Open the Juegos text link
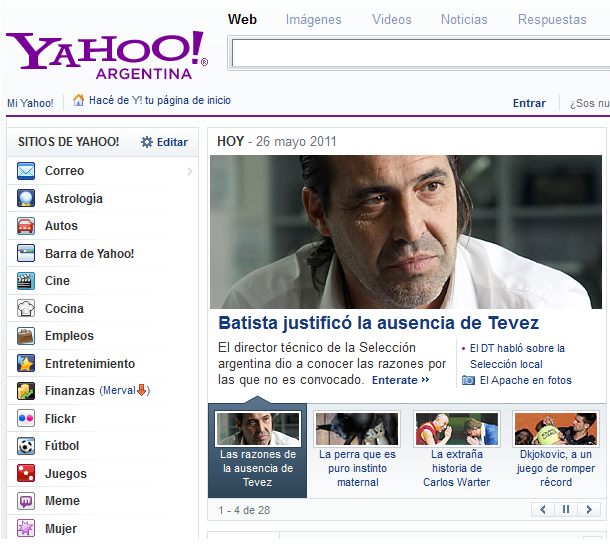The image size is (610, 546). tap(66, 474)
